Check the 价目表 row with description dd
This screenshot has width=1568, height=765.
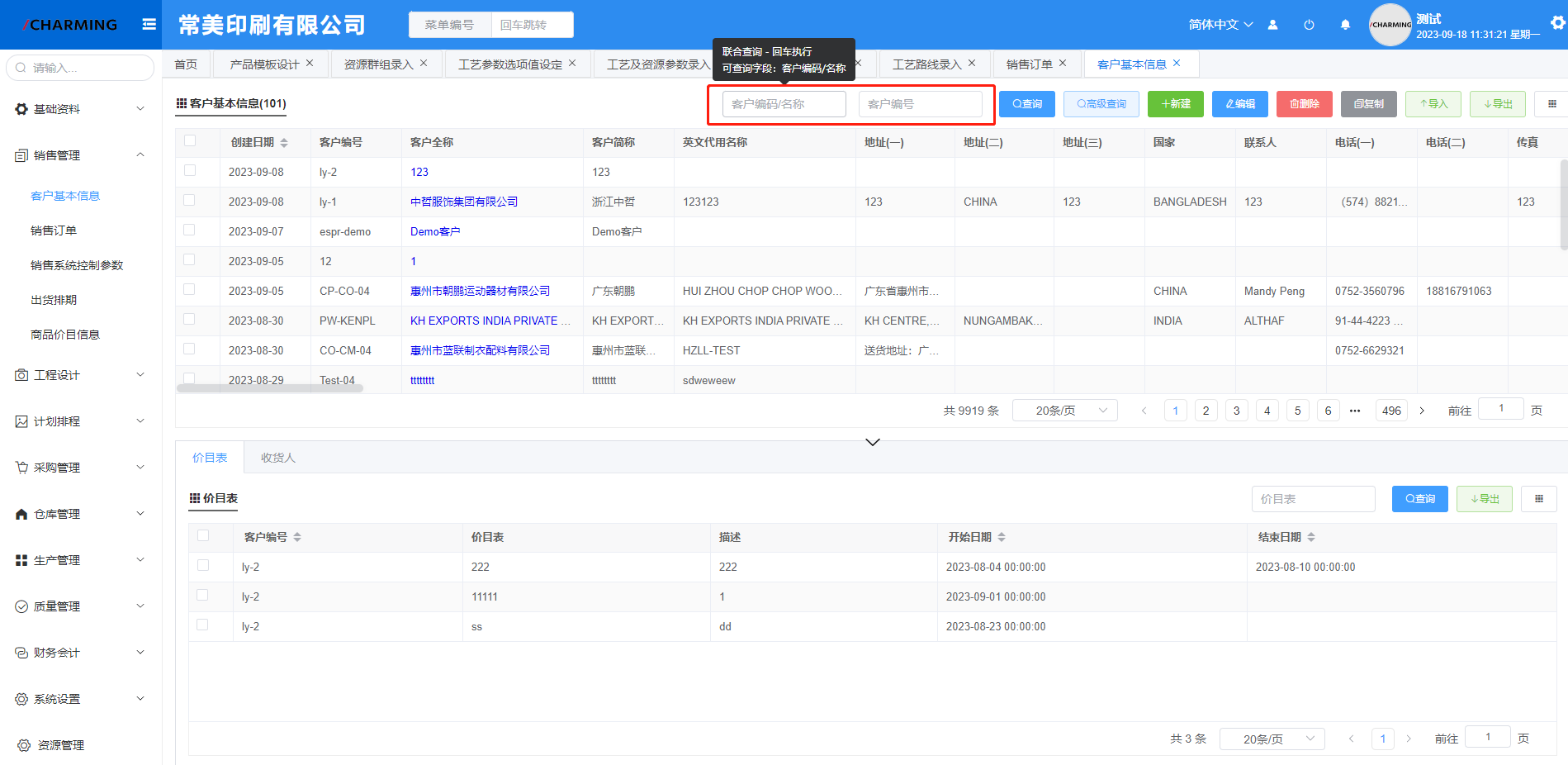(x=203, y=625)
